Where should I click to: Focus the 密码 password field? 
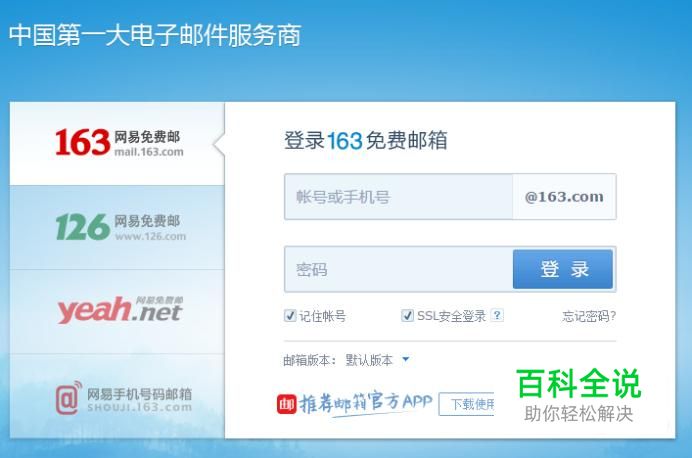pos(399,269)
